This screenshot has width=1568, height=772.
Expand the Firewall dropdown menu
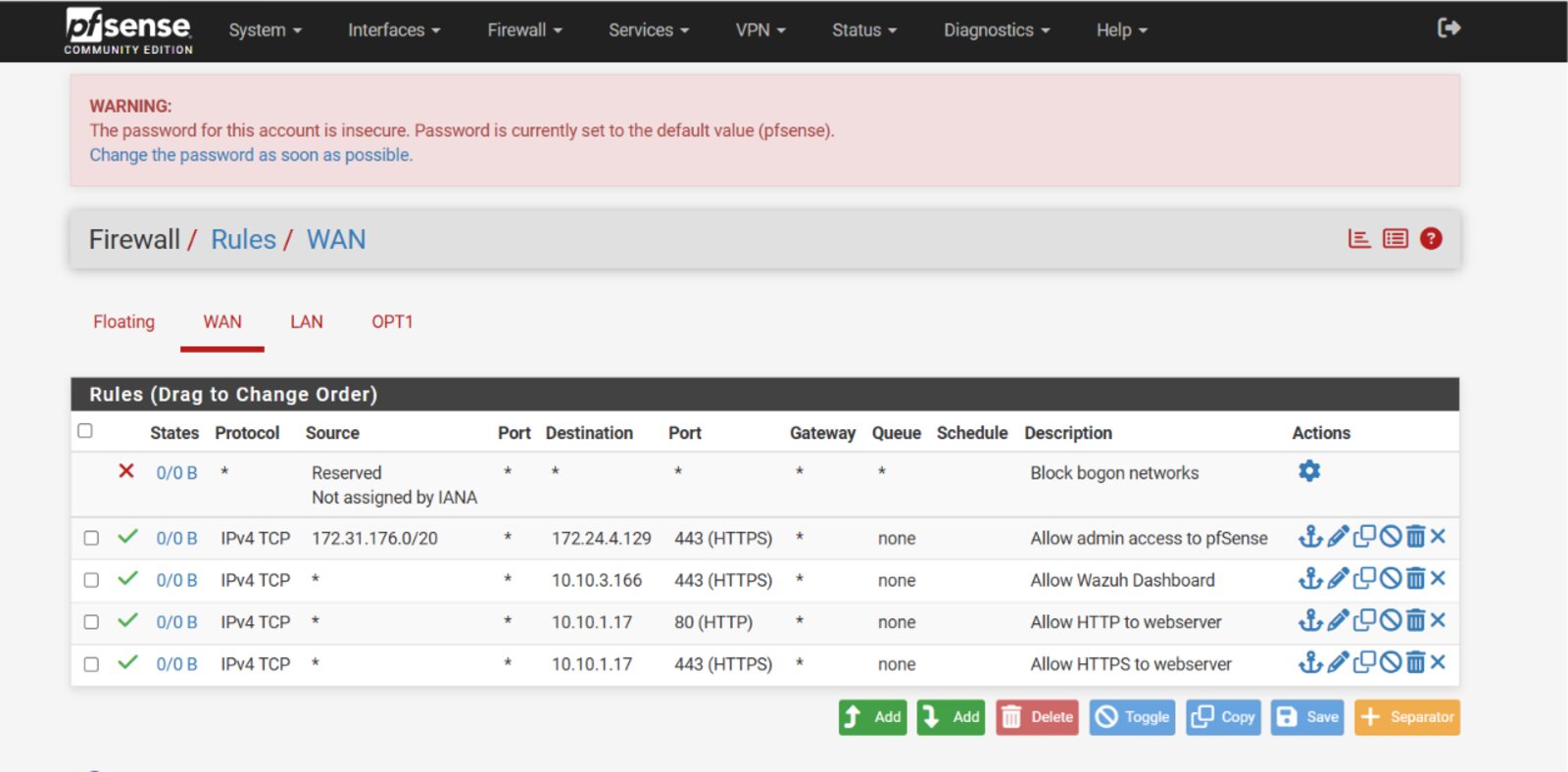[524, 30]
